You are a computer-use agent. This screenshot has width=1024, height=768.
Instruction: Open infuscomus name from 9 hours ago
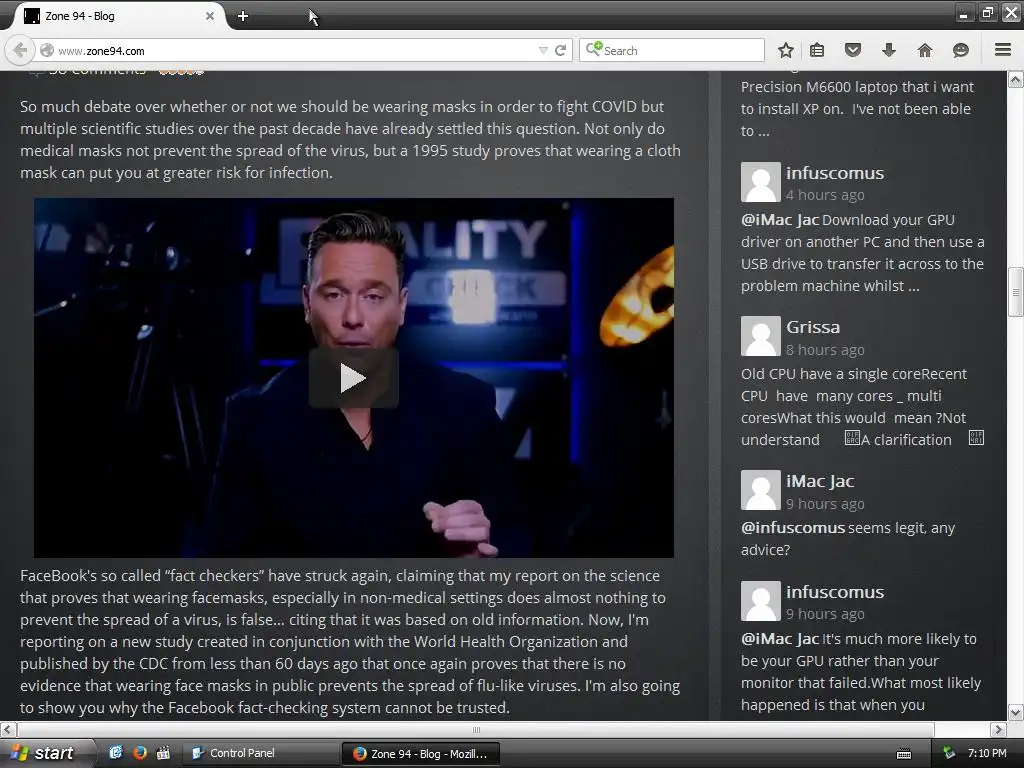[835, 592]
